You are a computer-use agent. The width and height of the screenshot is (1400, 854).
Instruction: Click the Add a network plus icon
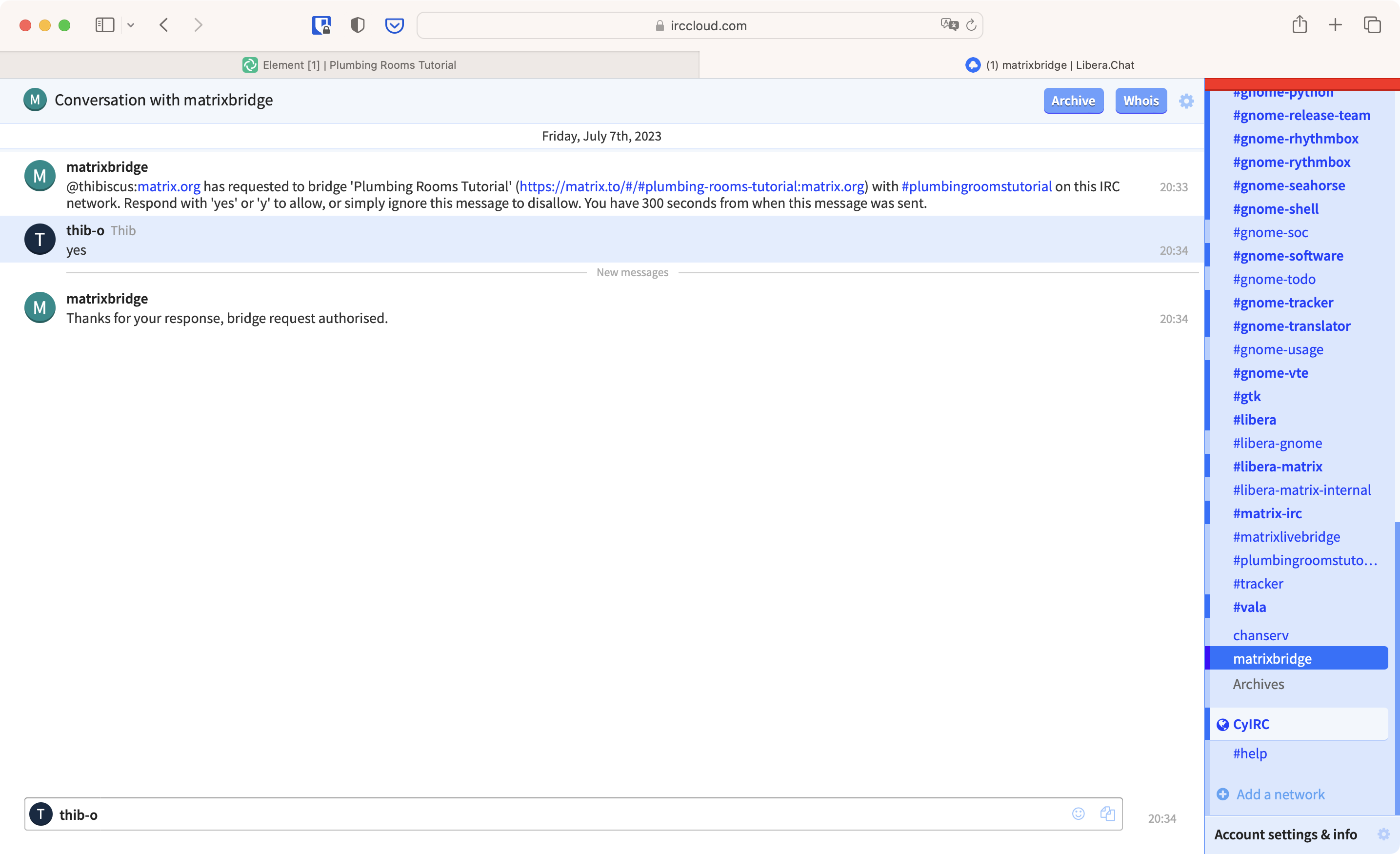click(x=1222, y=793)
